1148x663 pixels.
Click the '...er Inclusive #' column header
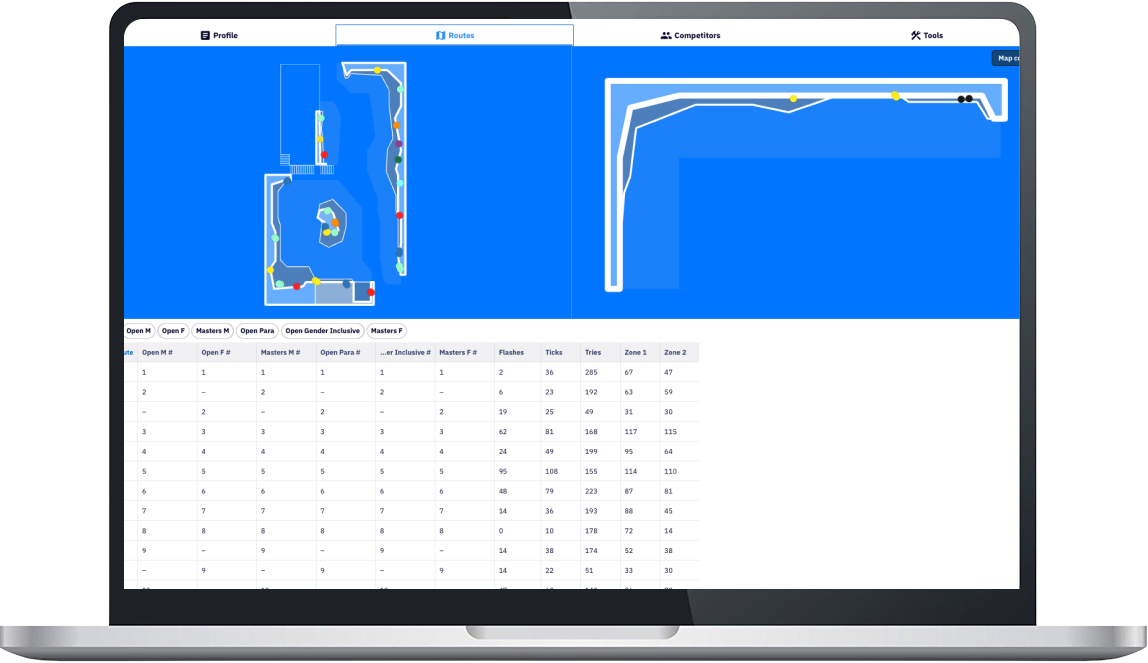pos(405,353)
